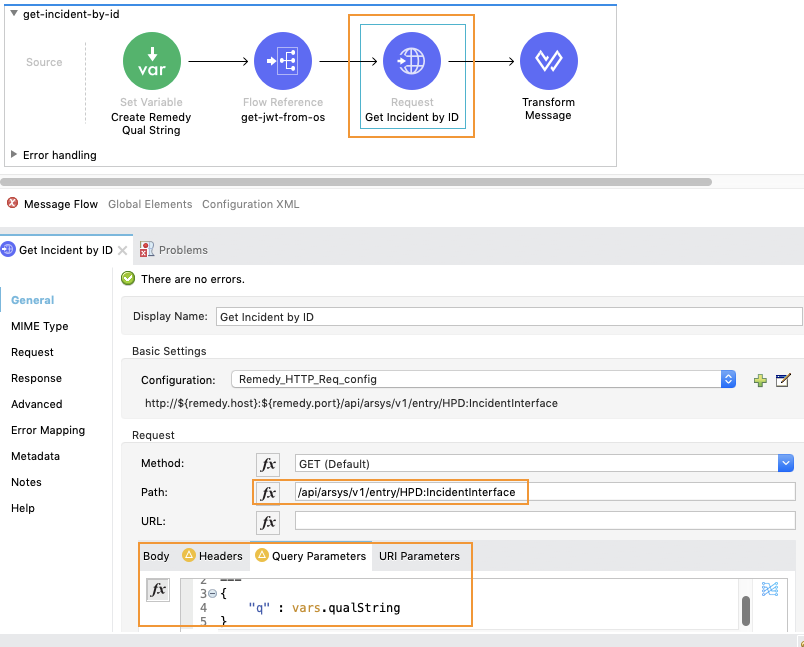Switch to the Global Elements tab
Viewport: 804px width, 647px height.
point(150,204)
